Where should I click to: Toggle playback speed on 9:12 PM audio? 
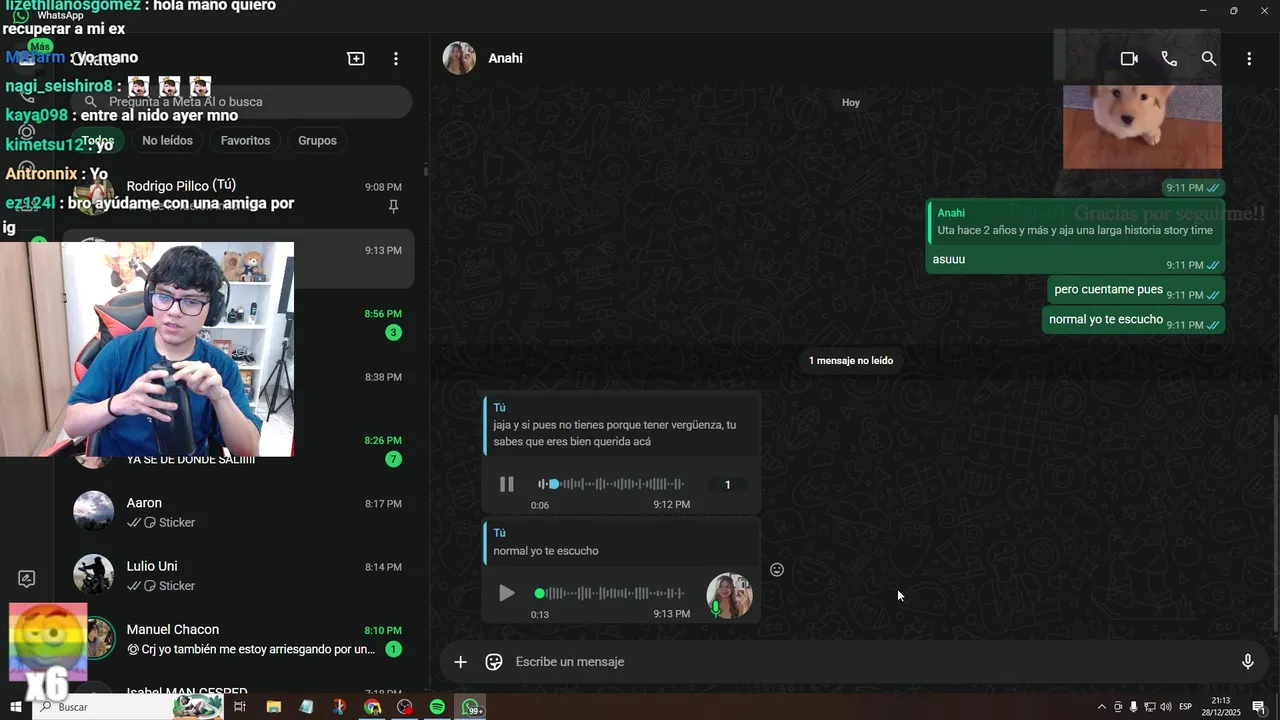coord(727,485)
